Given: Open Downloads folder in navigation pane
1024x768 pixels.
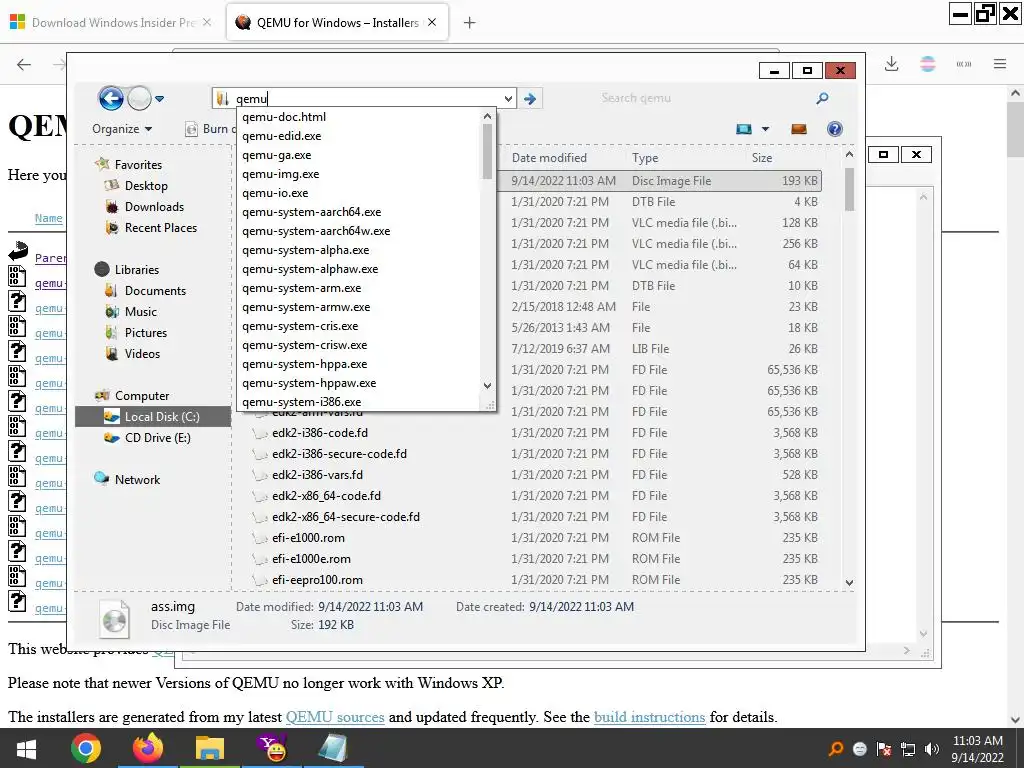Looking at the screenshot, I should [154, 206].
